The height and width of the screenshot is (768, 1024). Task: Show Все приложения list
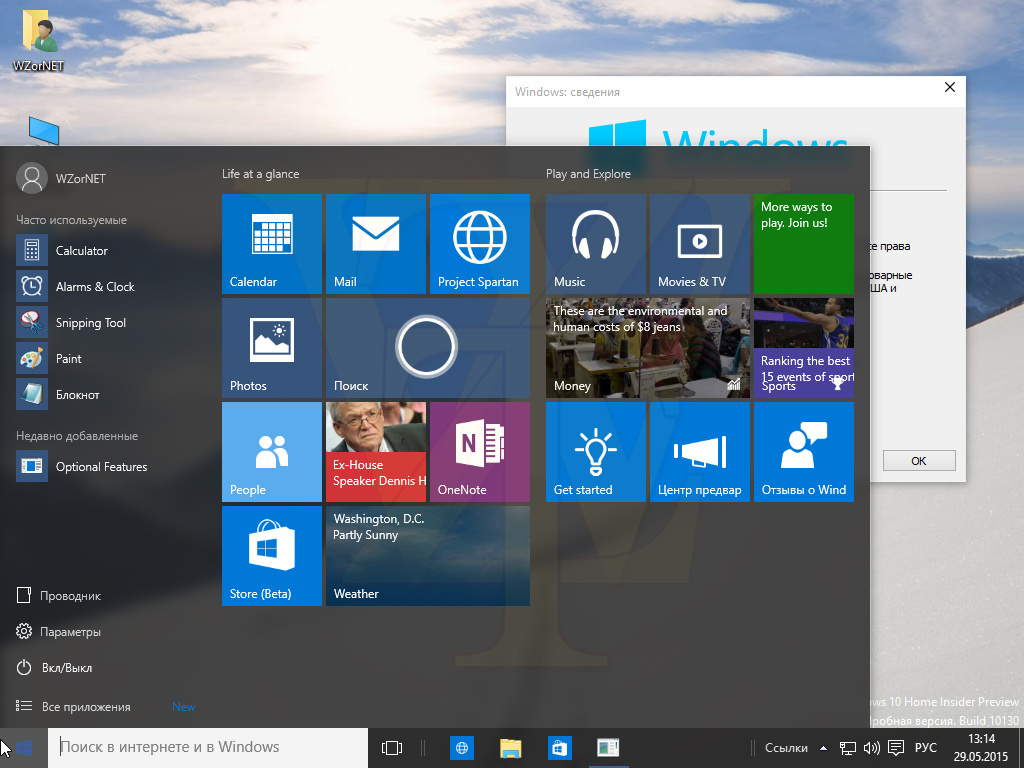point(73,707)
